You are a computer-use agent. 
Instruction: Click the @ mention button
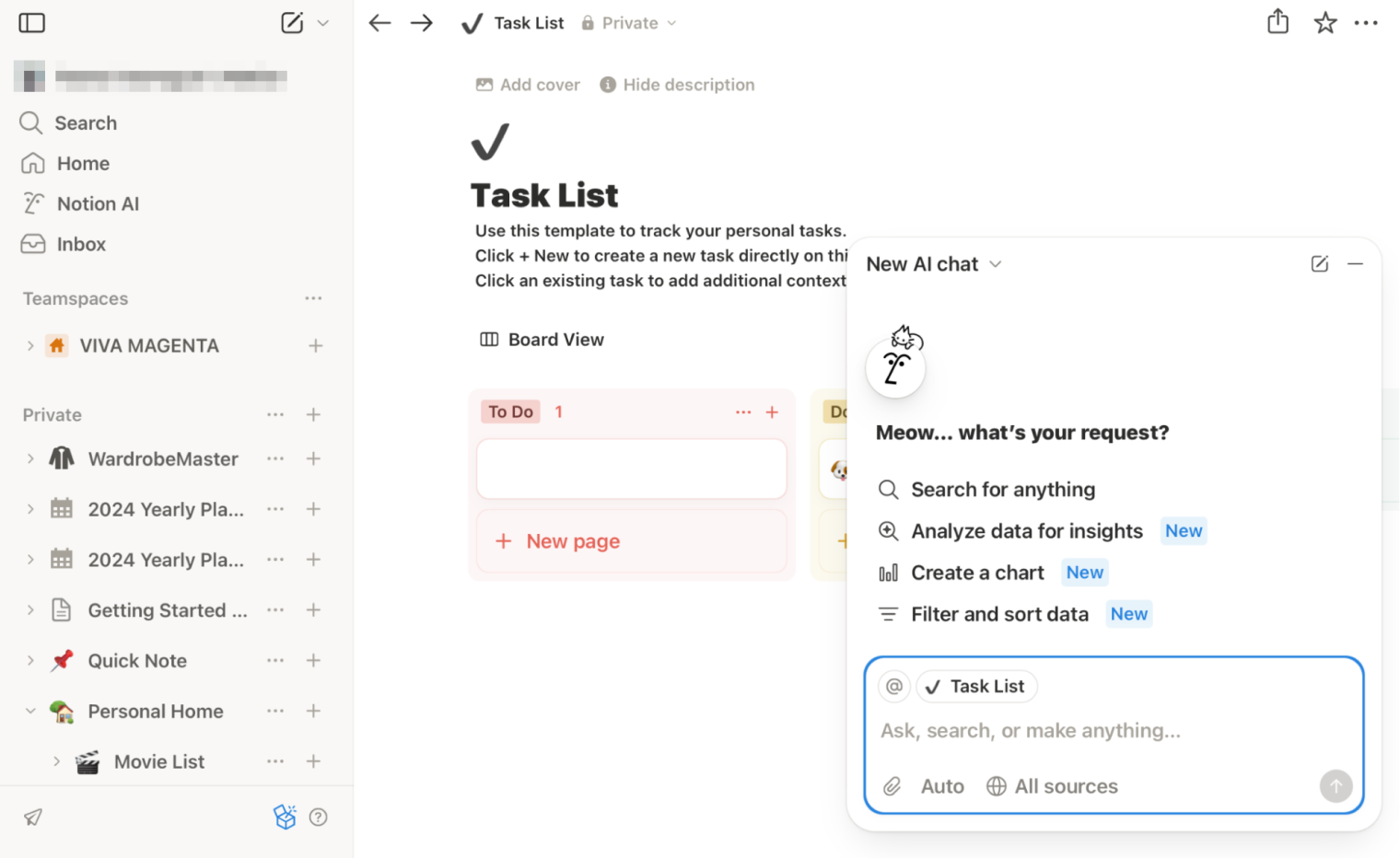894,687
